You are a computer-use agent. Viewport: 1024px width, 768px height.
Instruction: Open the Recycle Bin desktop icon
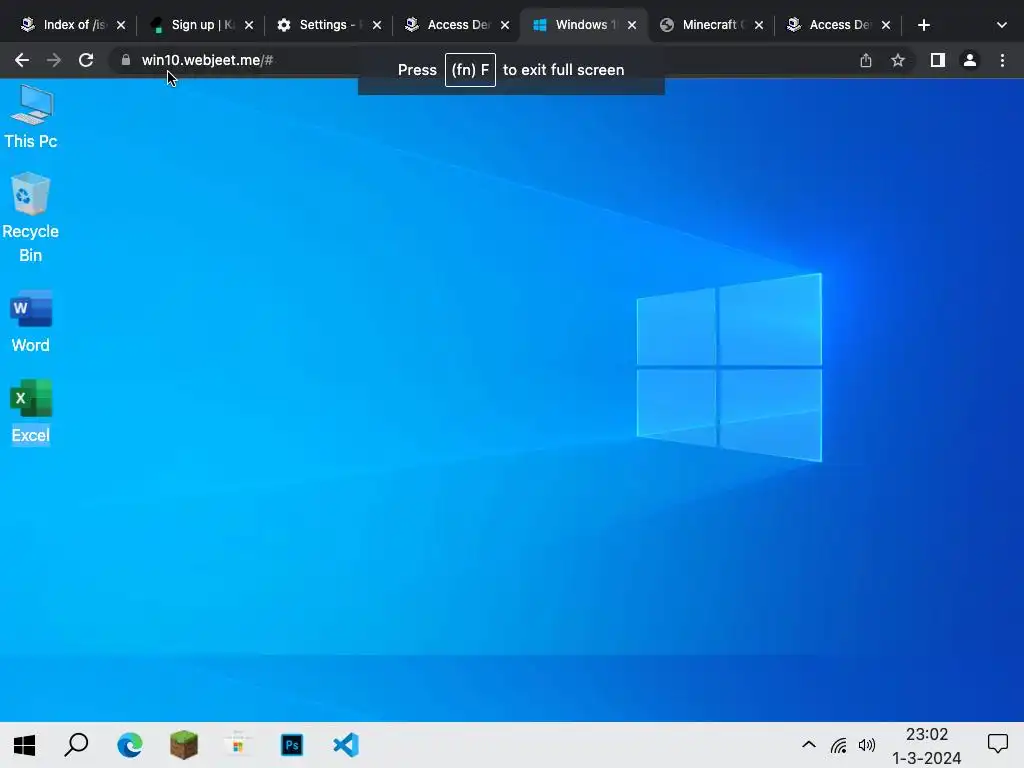[x=31, y=217]
